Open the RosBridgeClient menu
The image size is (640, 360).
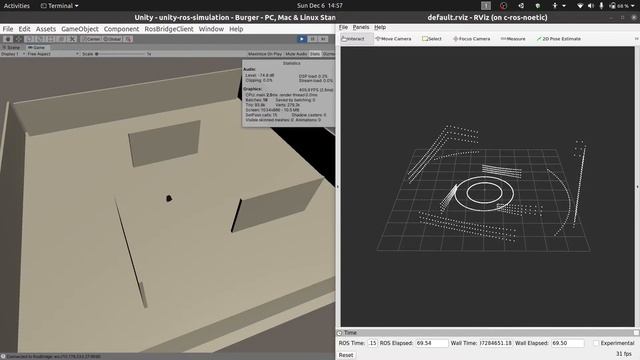click(169, 29)
